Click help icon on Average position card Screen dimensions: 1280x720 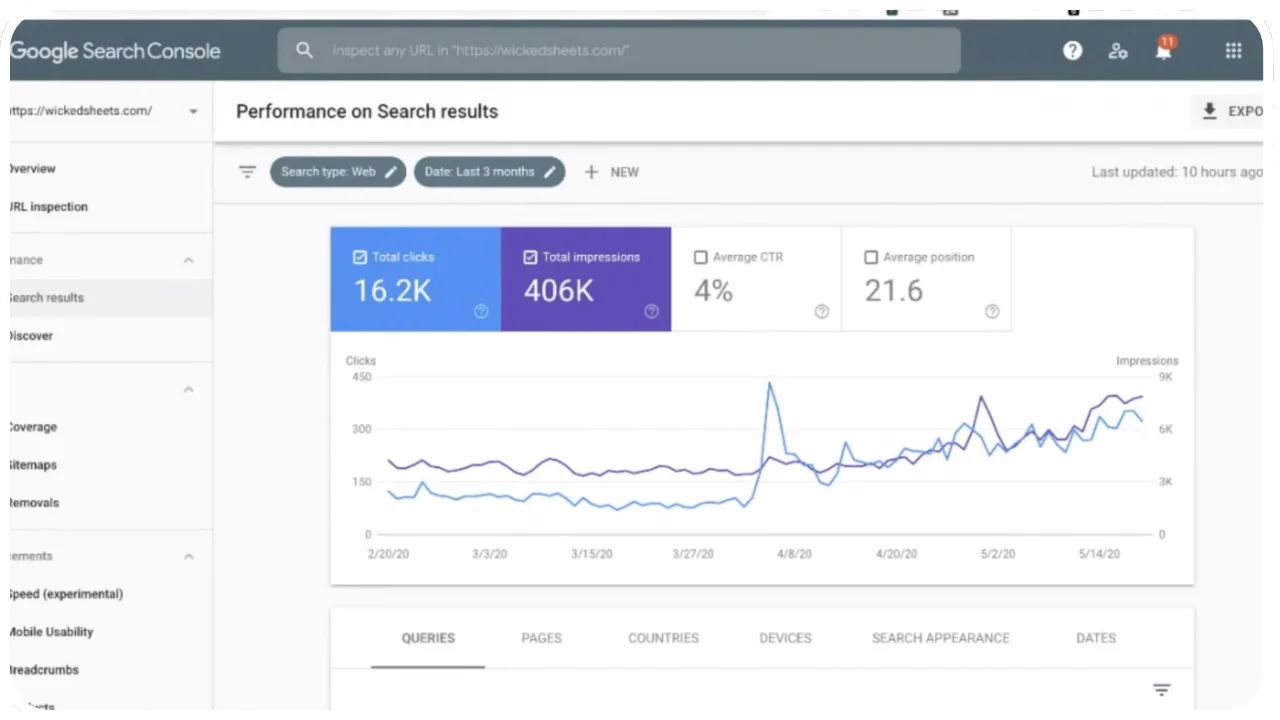point(992,312)
